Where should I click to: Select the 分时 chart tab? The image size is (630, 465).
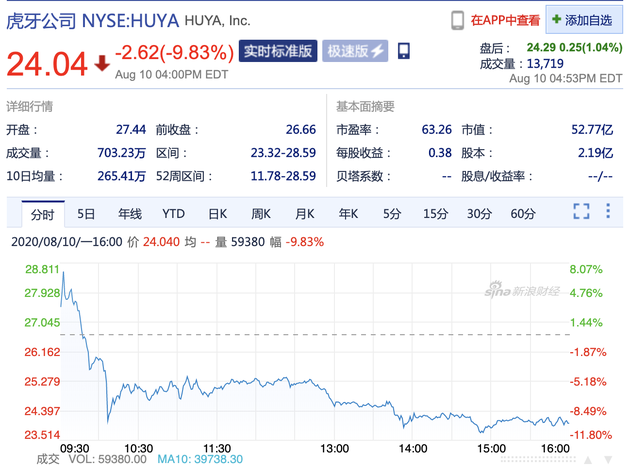[x=43, y=215]
